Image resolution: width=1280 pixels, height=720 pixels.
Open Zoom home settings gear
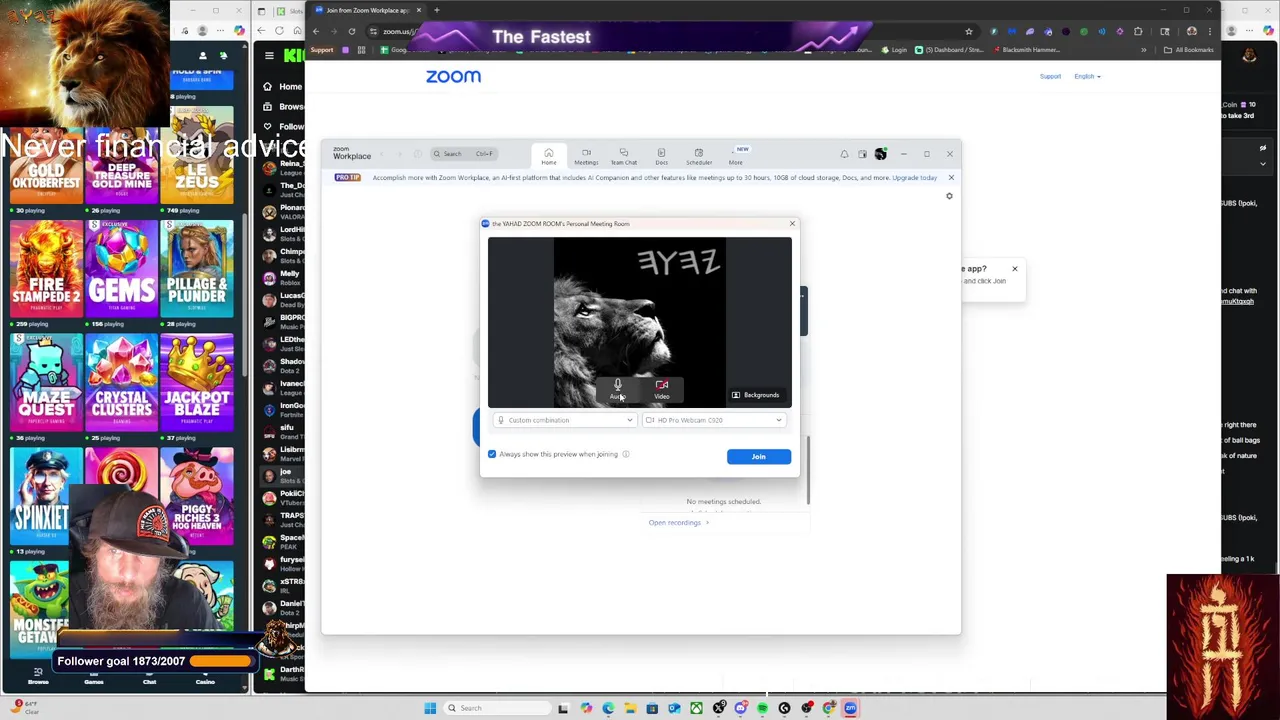[949, 196]
